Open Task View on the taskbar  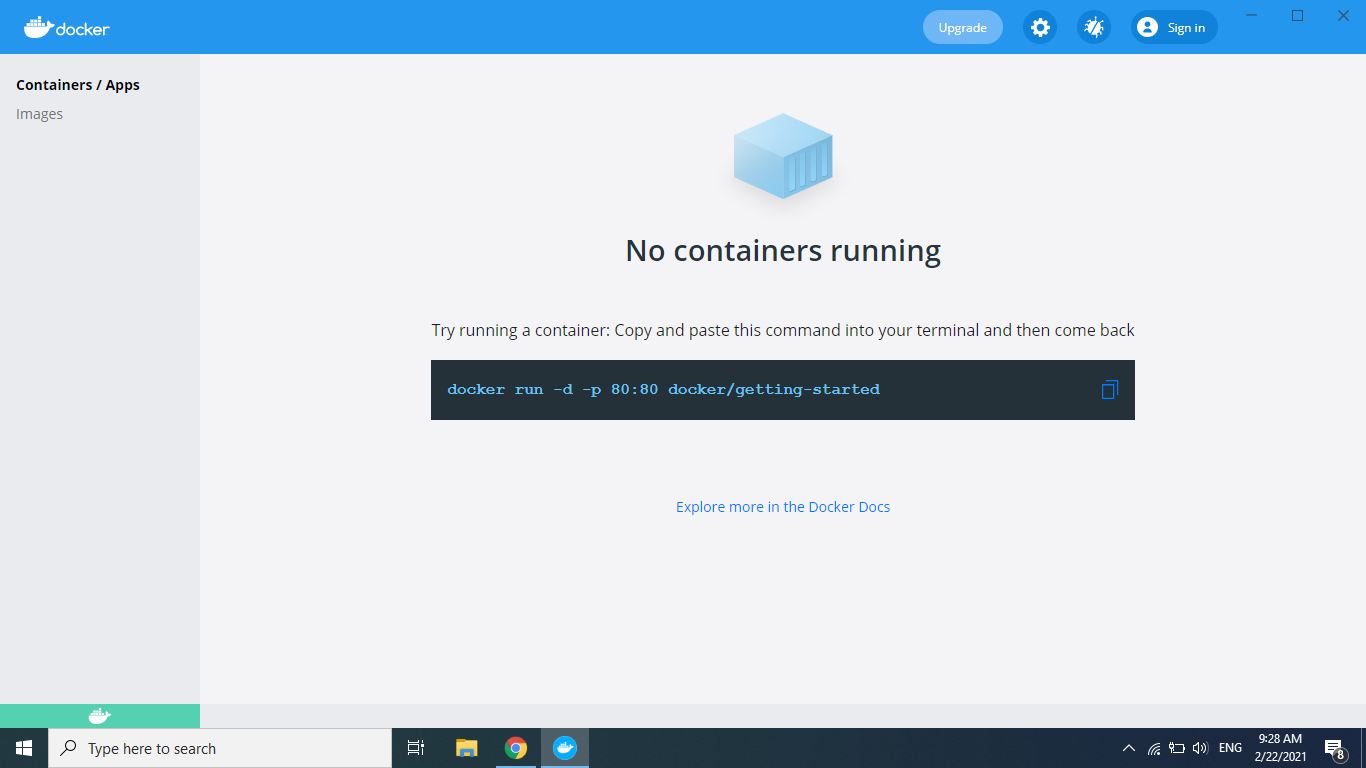coord(416,748)
